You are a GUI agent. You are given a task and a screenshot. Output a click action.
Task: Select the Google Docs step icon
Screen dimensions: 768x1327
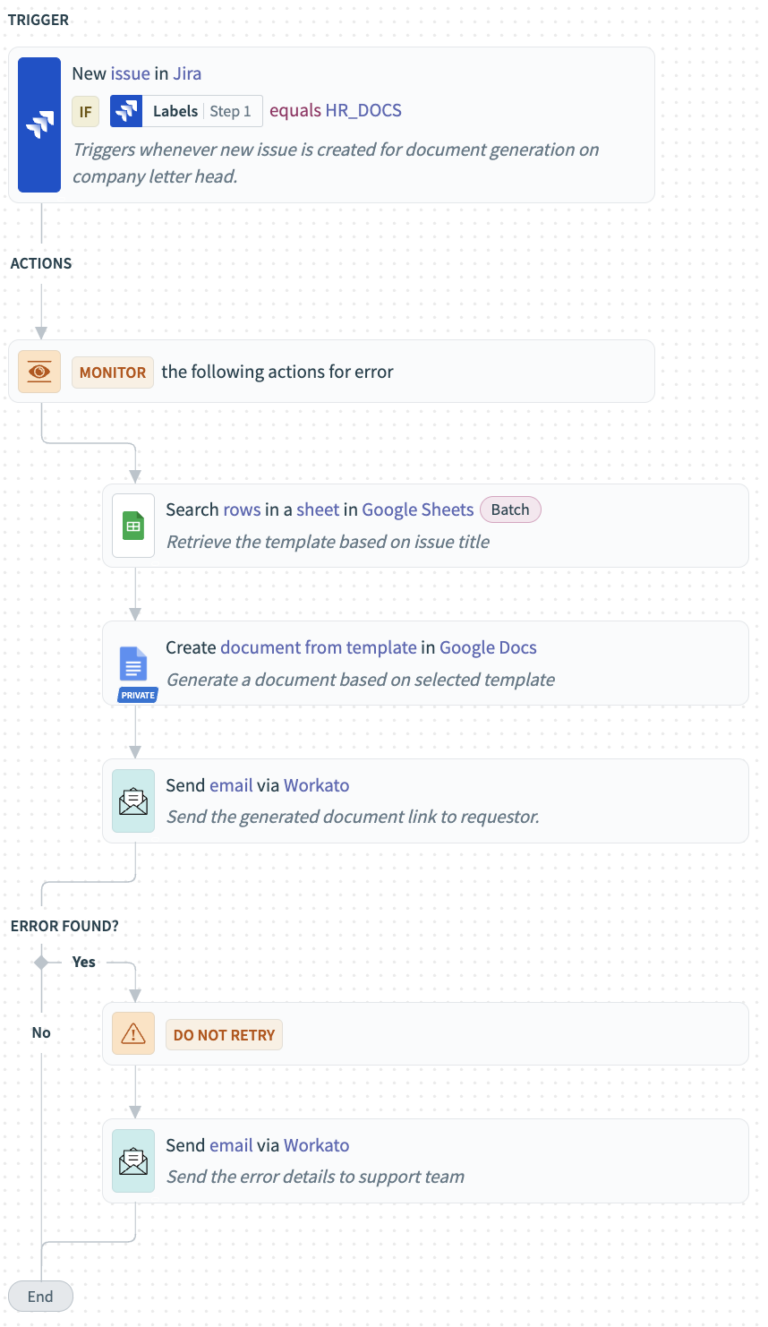coord(133,664)
